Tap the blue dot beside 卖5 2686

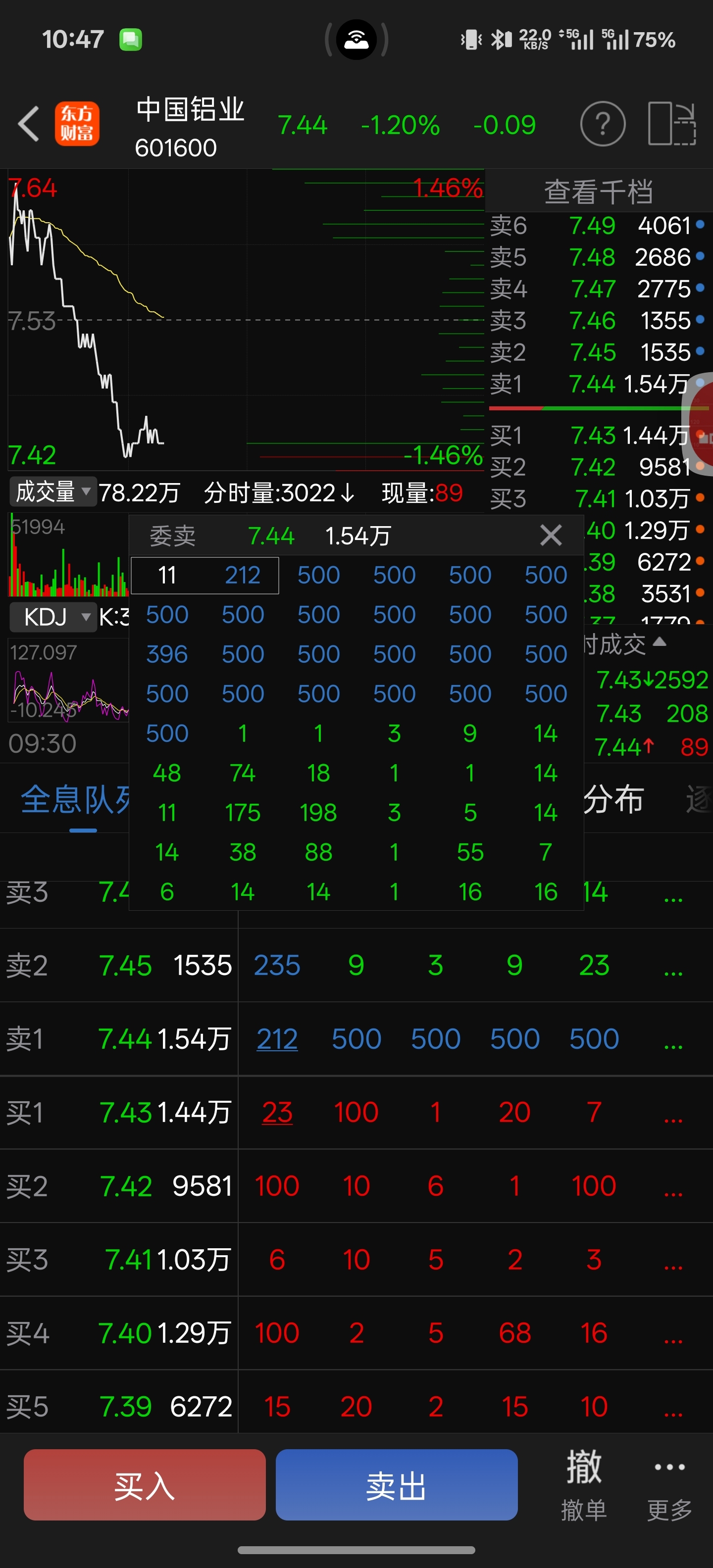point(700,257)
